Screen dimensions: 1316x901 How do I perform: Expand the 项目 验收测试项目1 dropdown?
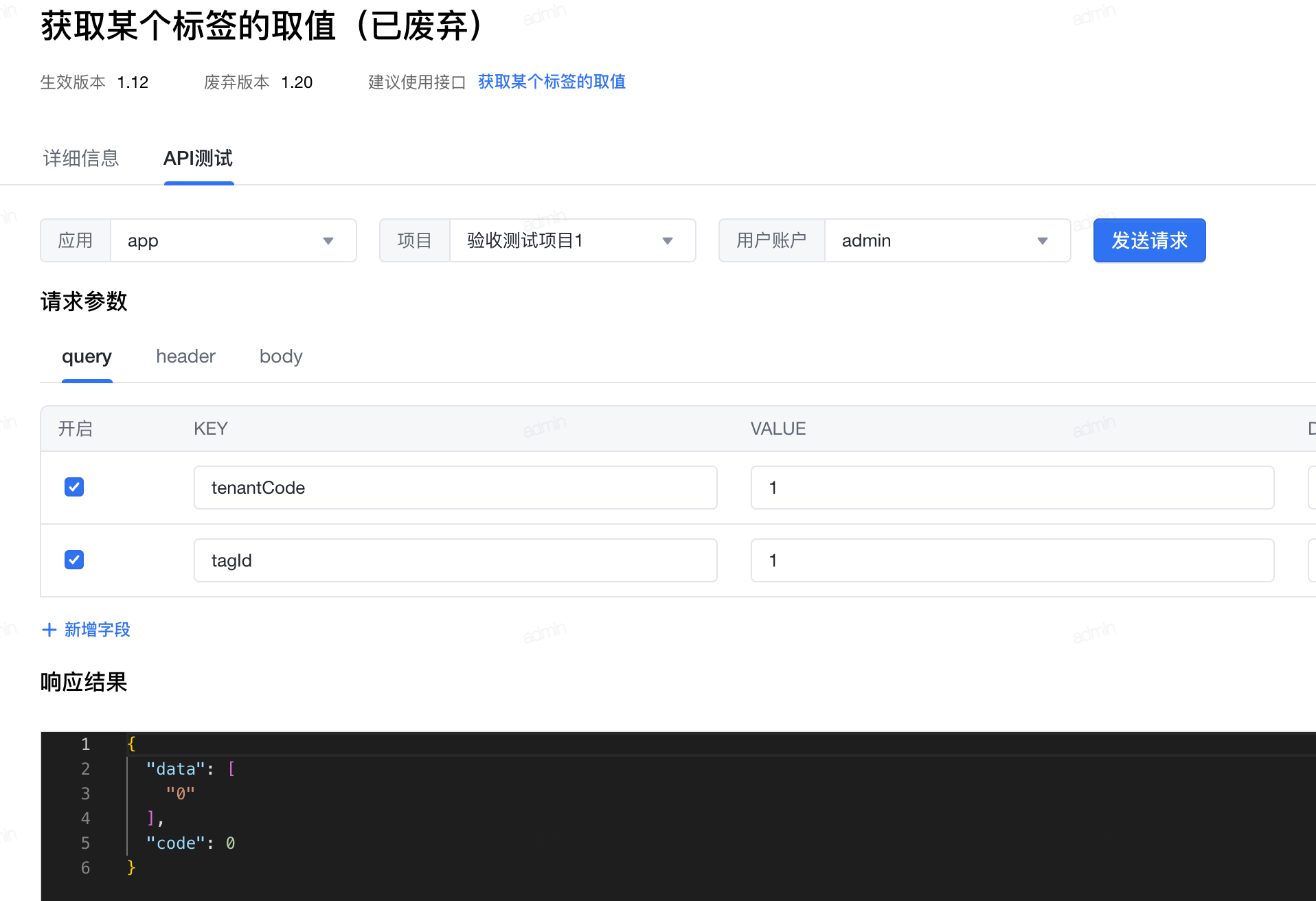click(x=572, y=240)
